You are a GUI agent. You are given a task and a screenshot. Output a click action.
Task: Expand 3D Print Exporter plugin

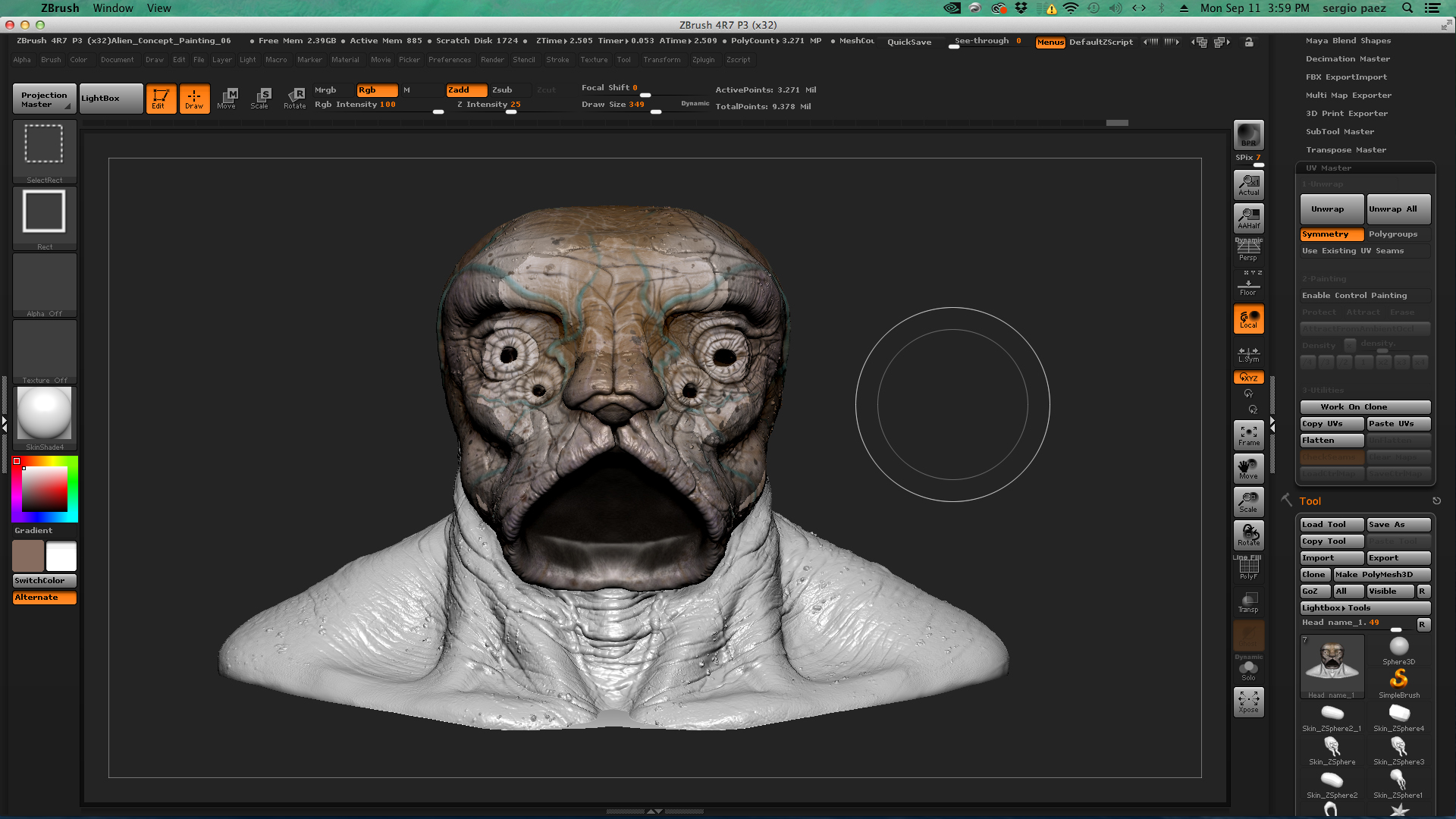click(x=1347, y=114)
